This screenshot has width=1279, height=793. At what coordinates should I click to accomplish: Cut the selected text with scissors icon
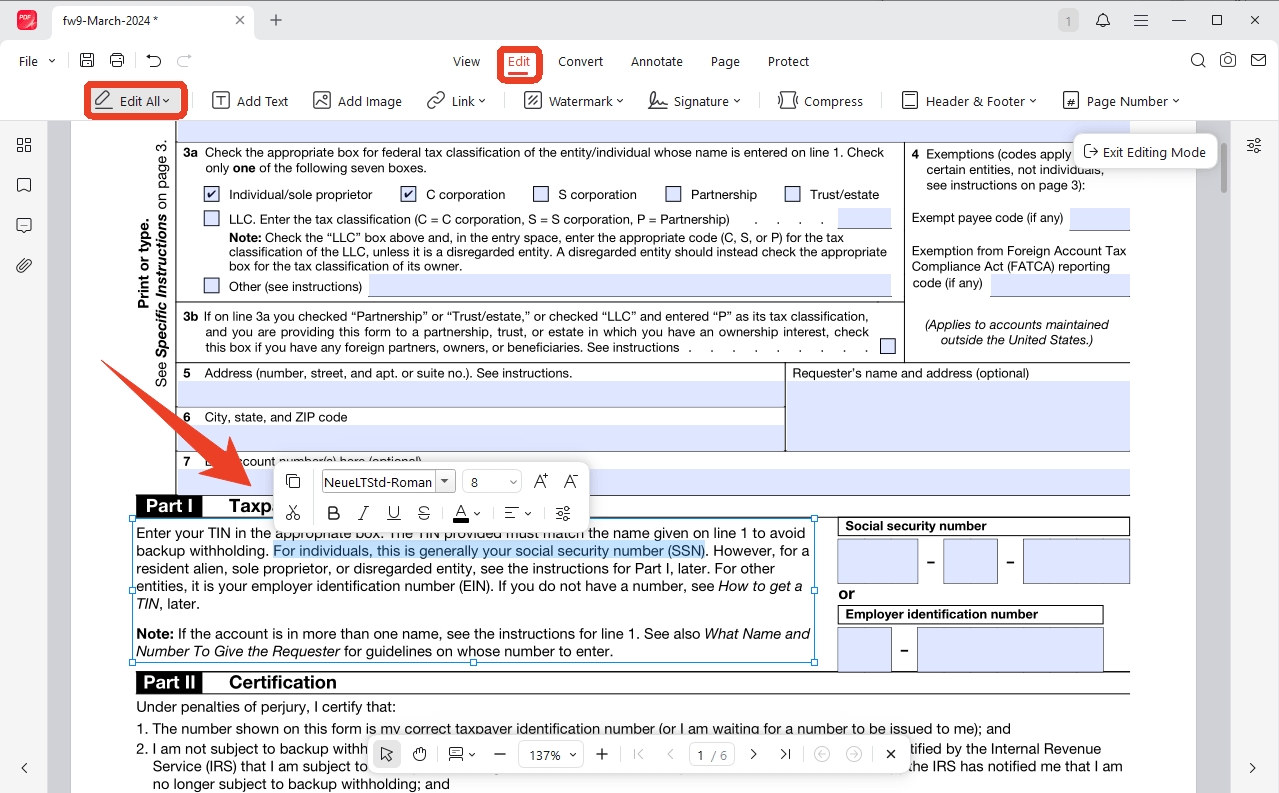tap(293, 513)
